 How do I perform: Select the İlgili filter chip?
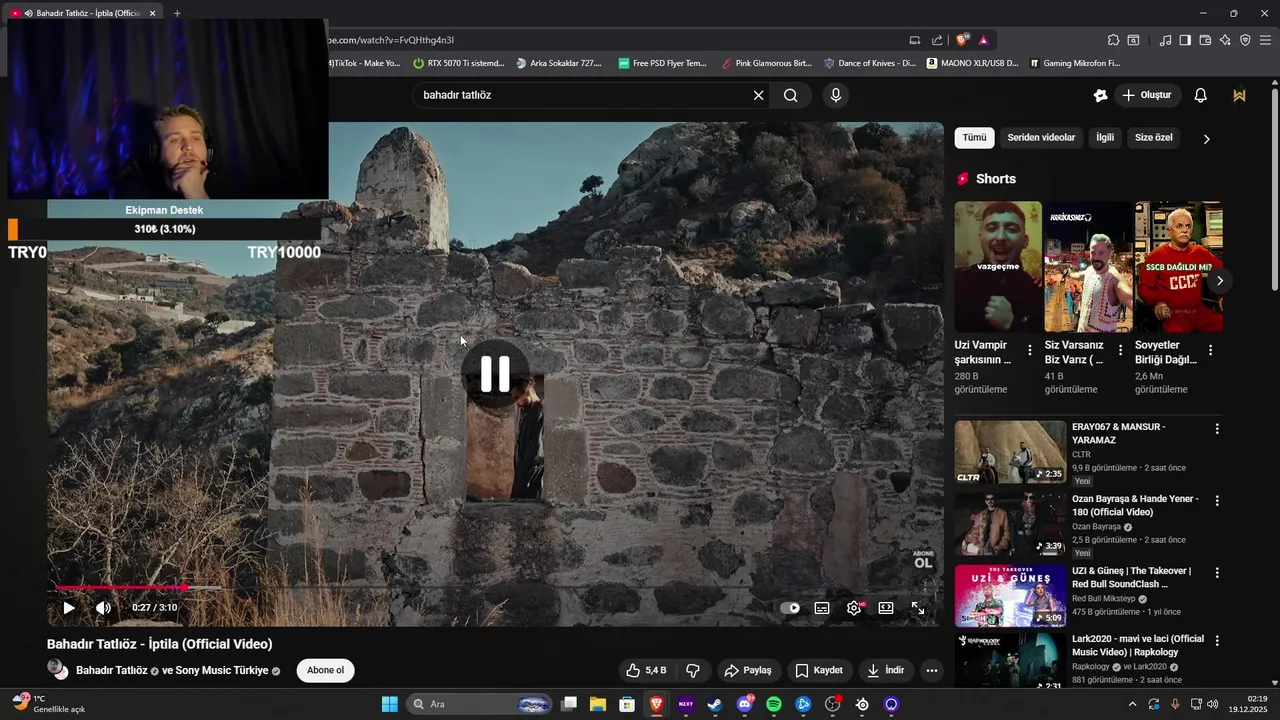(x=1105, y=138)
